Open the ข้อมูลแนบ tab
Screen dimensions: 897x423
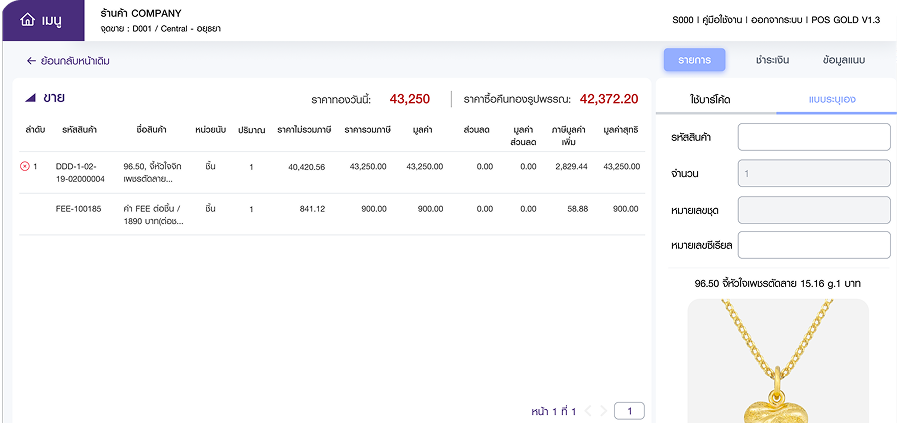tap(844, 60)
